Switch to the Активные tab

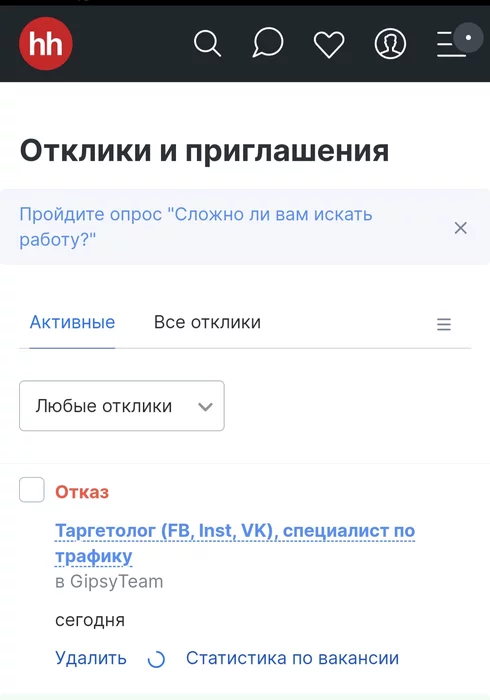(72, 322)
